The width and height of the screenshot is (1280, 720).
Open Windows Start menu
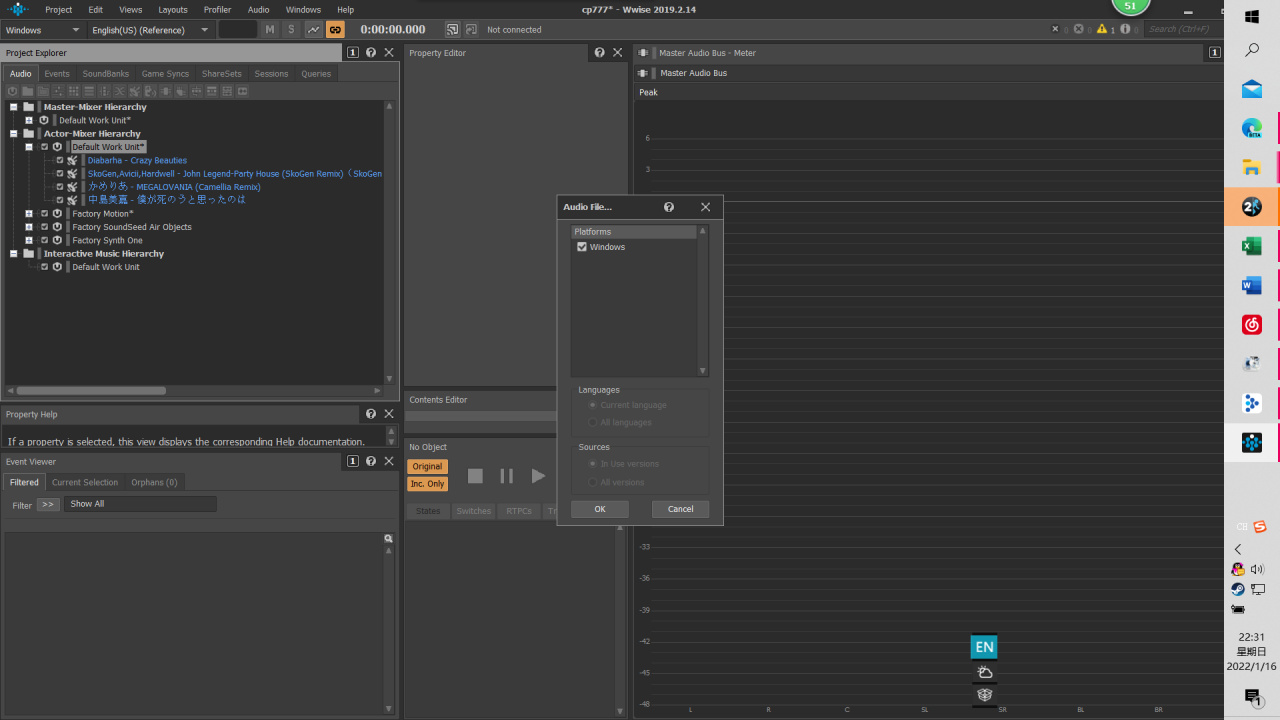(1252, 17)
